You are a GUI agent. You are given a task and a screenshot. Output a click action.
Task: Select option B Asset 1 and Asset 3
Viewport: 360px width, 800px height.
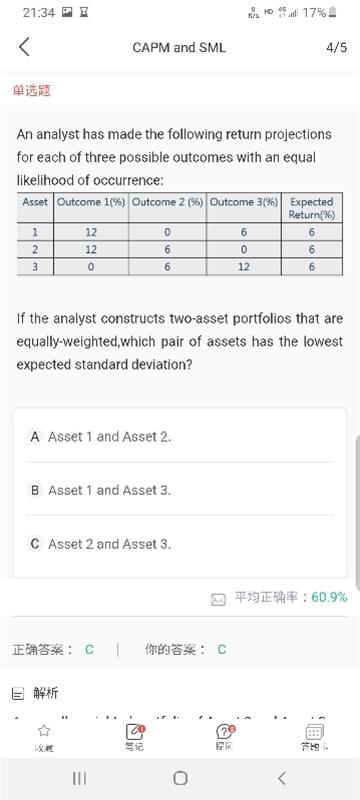click(x=180, y=490)
